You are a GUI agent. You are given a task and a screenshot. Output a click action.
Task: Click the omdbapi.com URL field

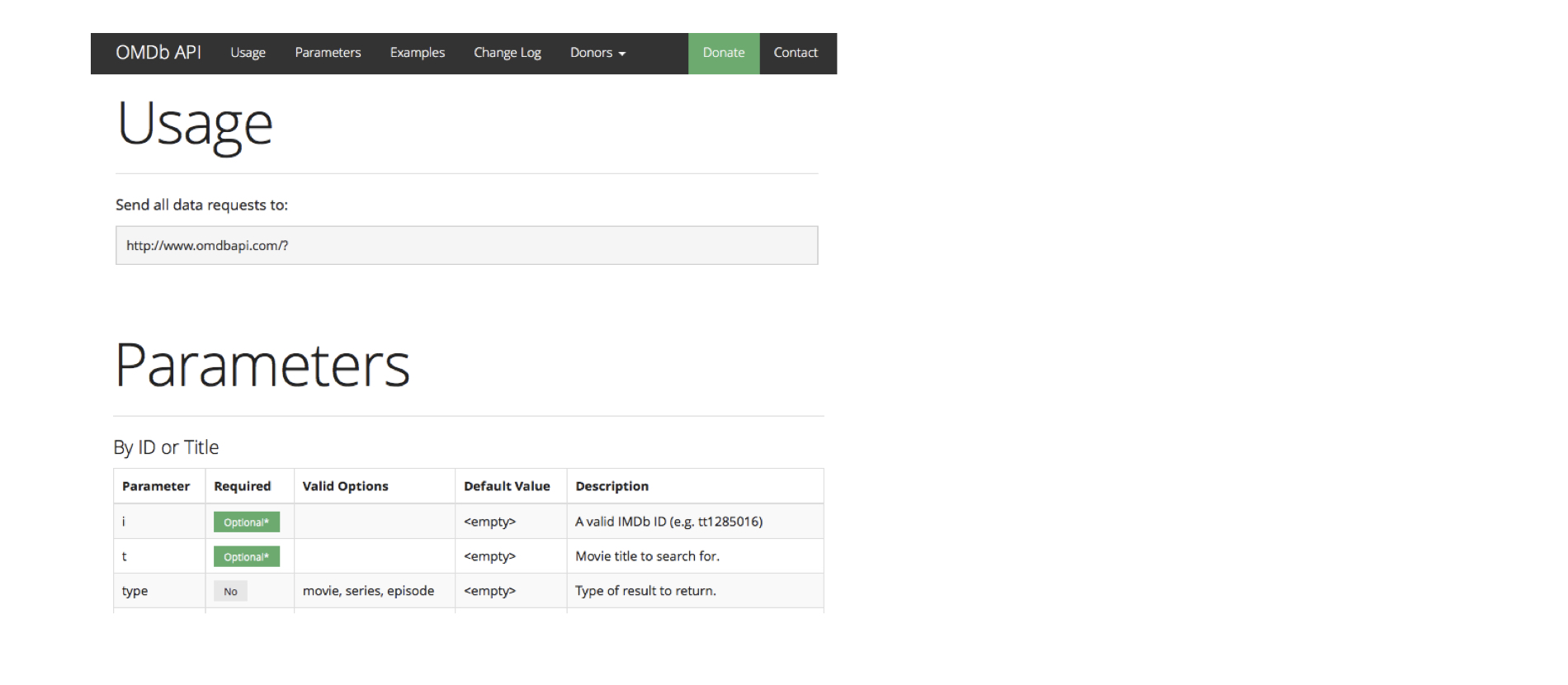tap(466, 245)
